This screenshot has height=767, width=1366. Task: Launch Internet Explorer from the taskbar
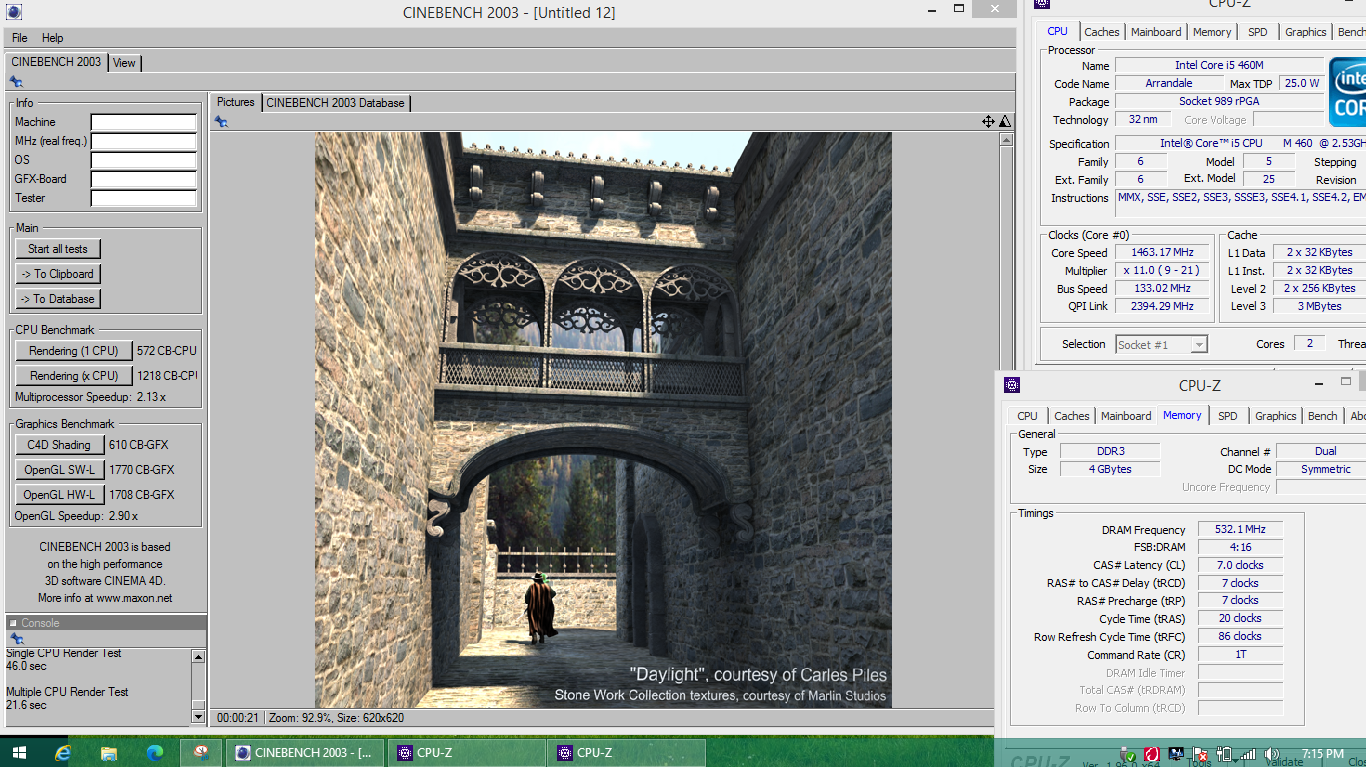point(64,753)
